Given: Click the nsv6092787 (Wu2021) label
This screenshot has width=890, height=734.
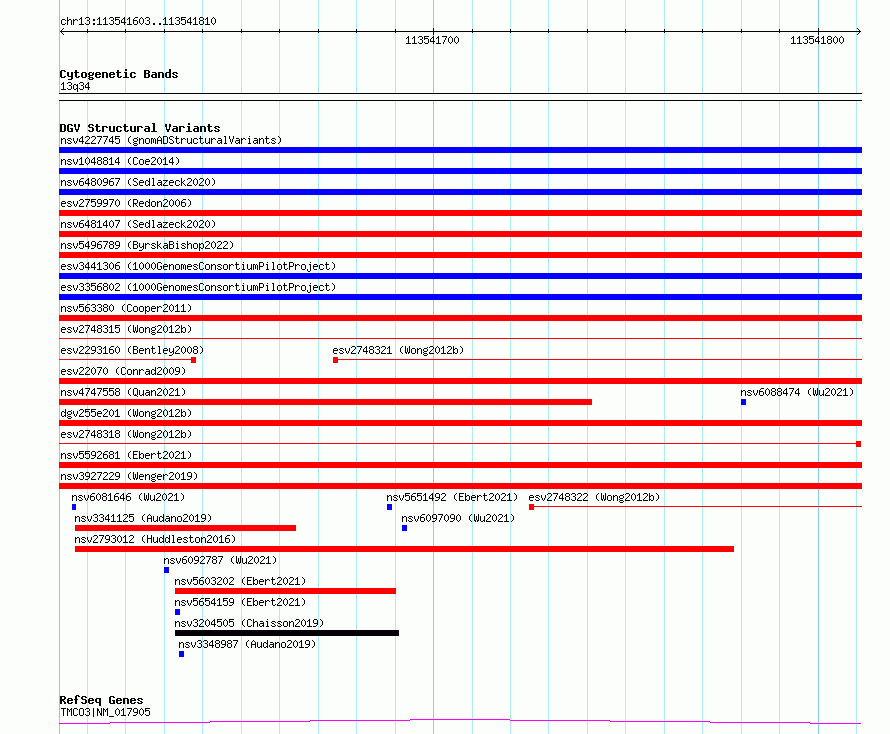Looking at the screenshot, I should tap(220, 560).
